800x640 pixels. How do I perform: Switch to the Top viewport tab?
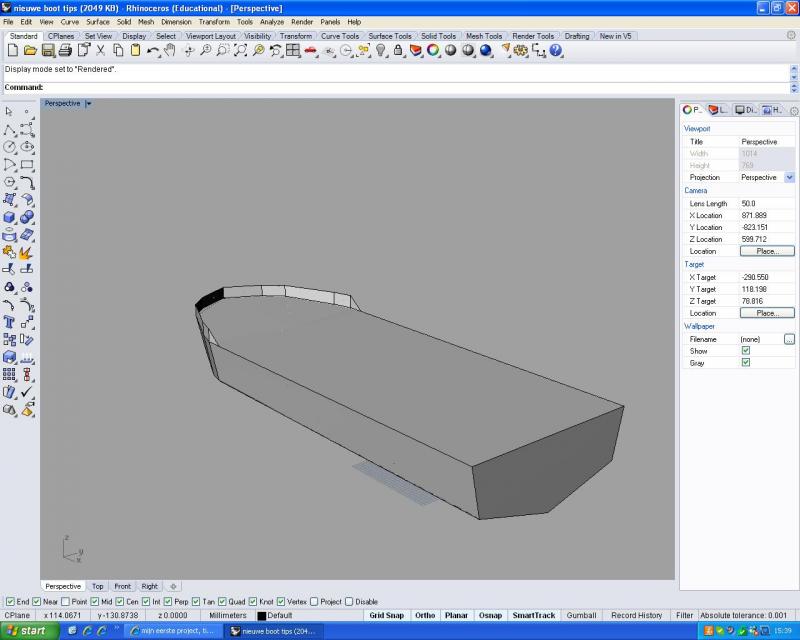(97, 586)
